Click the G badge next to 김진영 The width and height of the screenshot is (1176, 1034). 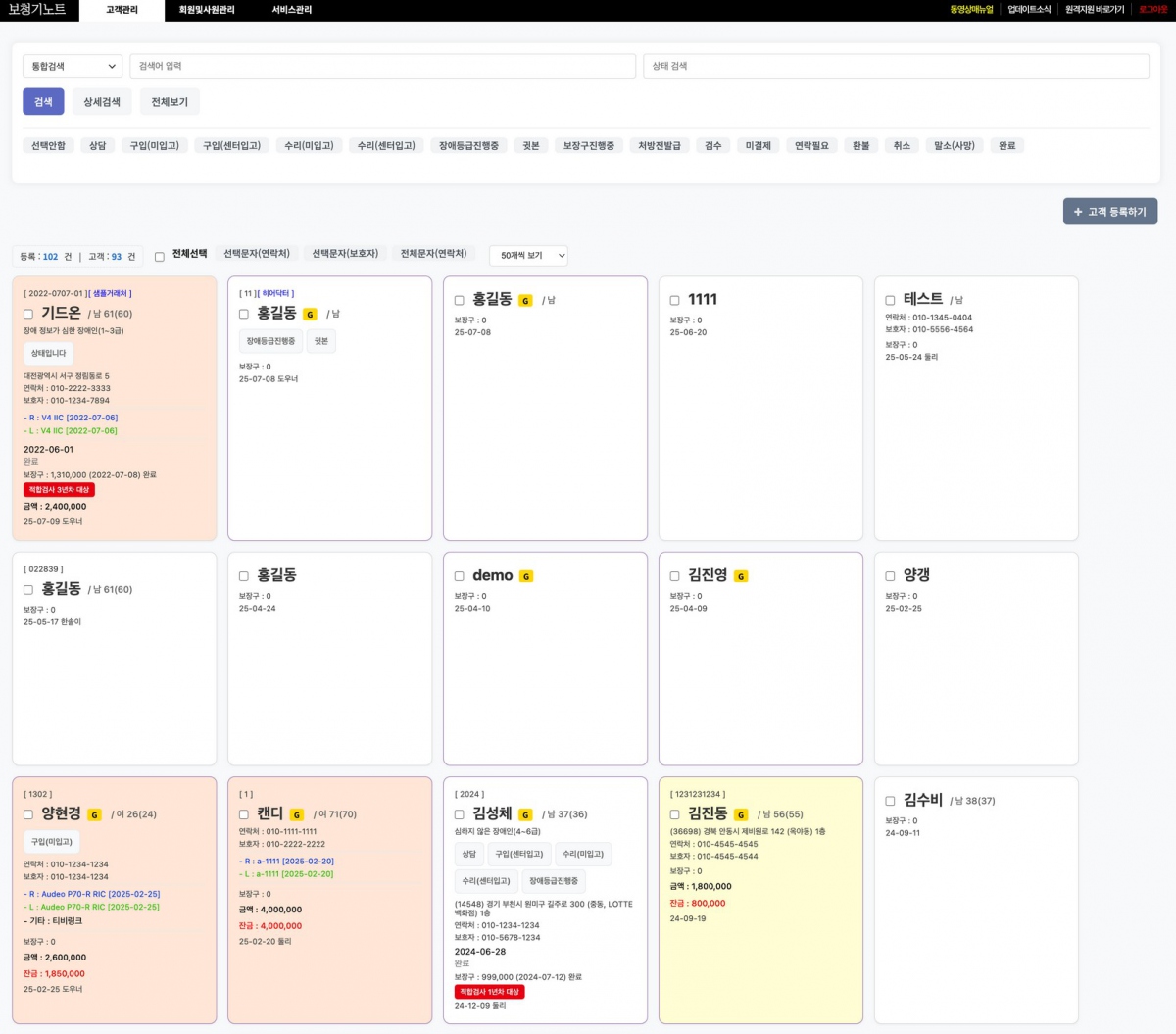741,576
